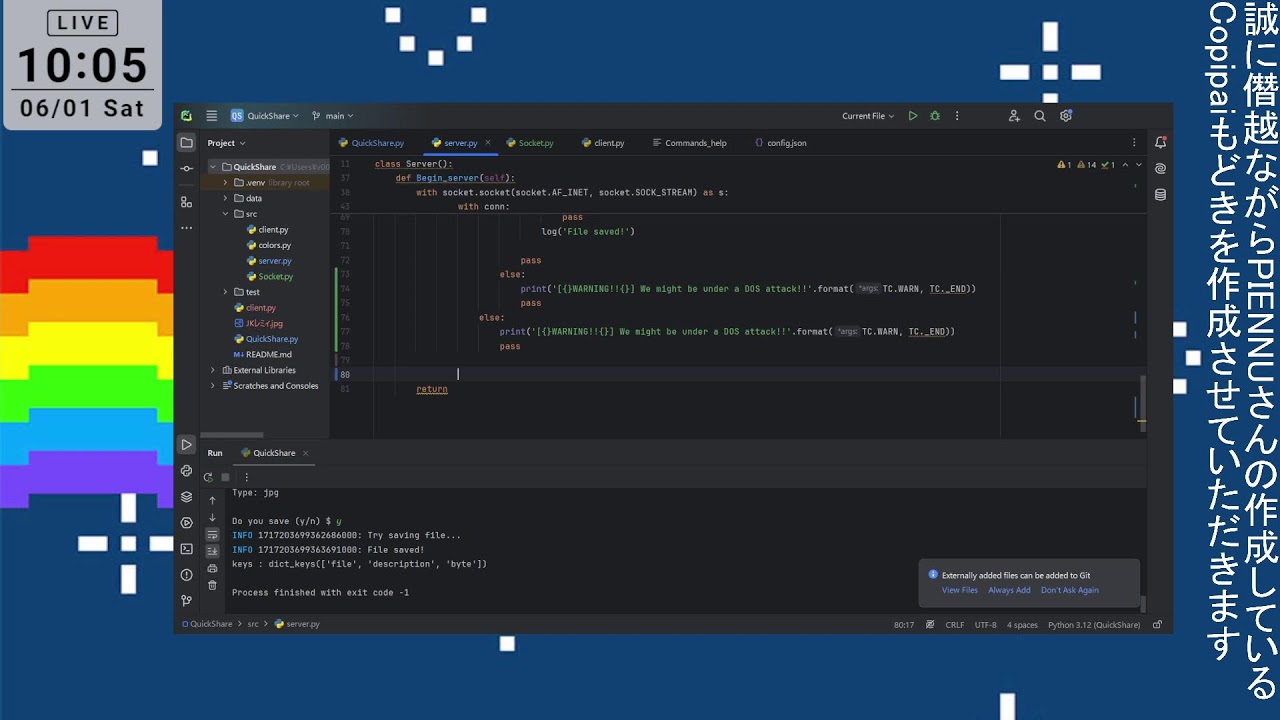
Task: Open the Notifications bell panel
Action: (1160, 143)
